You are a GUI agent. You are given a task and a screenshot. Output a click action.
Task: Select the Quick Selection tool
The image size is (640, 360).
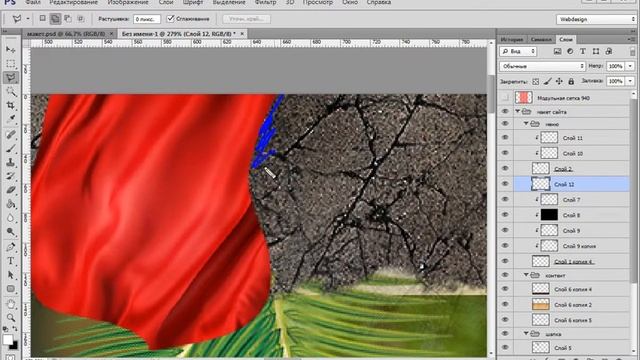11,91
